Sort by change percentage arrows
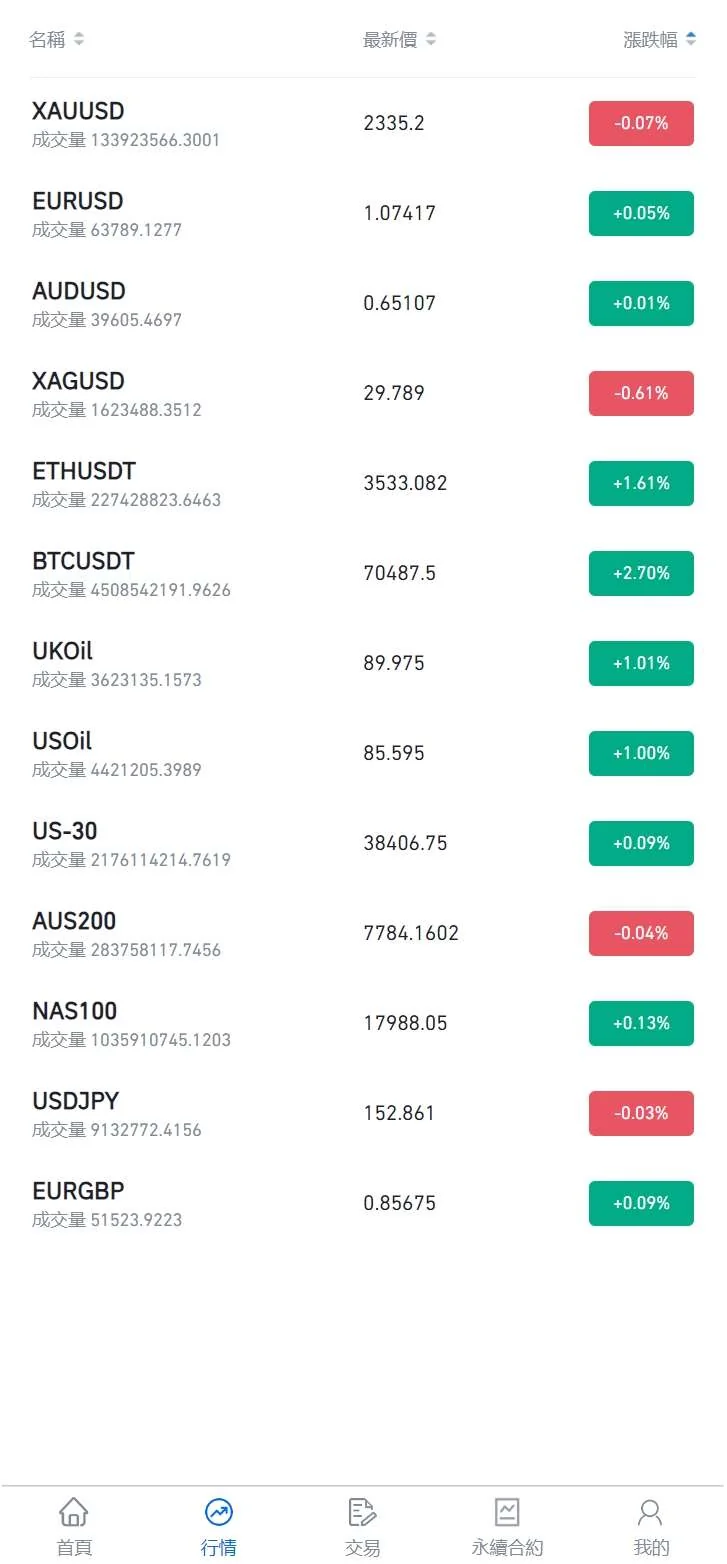The height and width of the screenshot is (1564, 727). pos(691,40)
